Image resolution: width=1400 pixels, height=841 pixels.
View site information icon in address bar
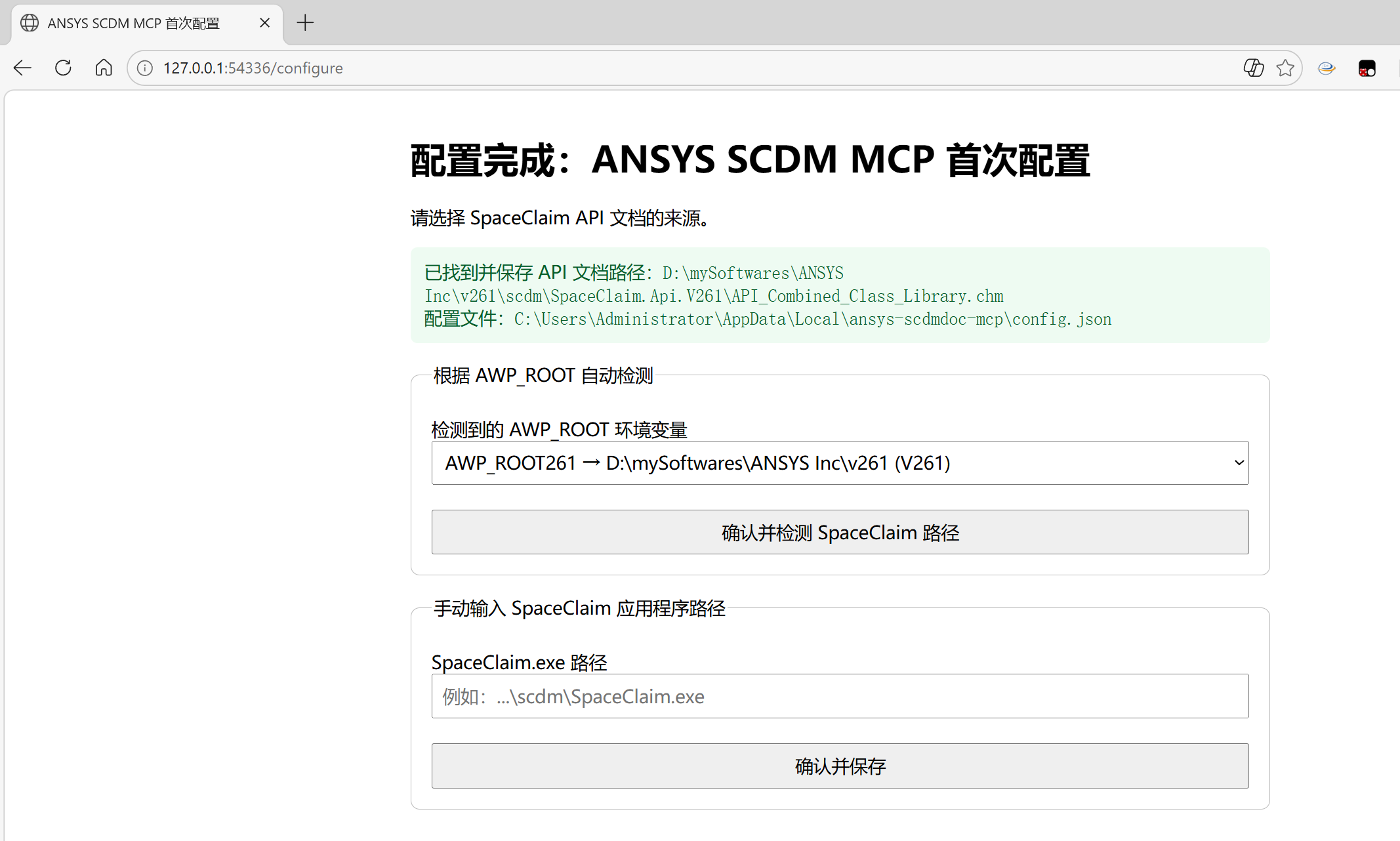pyautogui.click(x=145, y=68)
